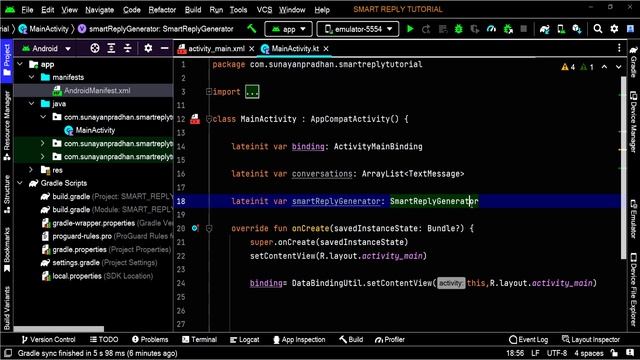Open editor tab options three-dot icon
The height and width of the screenshot is (360, 640).
[619, 48]
